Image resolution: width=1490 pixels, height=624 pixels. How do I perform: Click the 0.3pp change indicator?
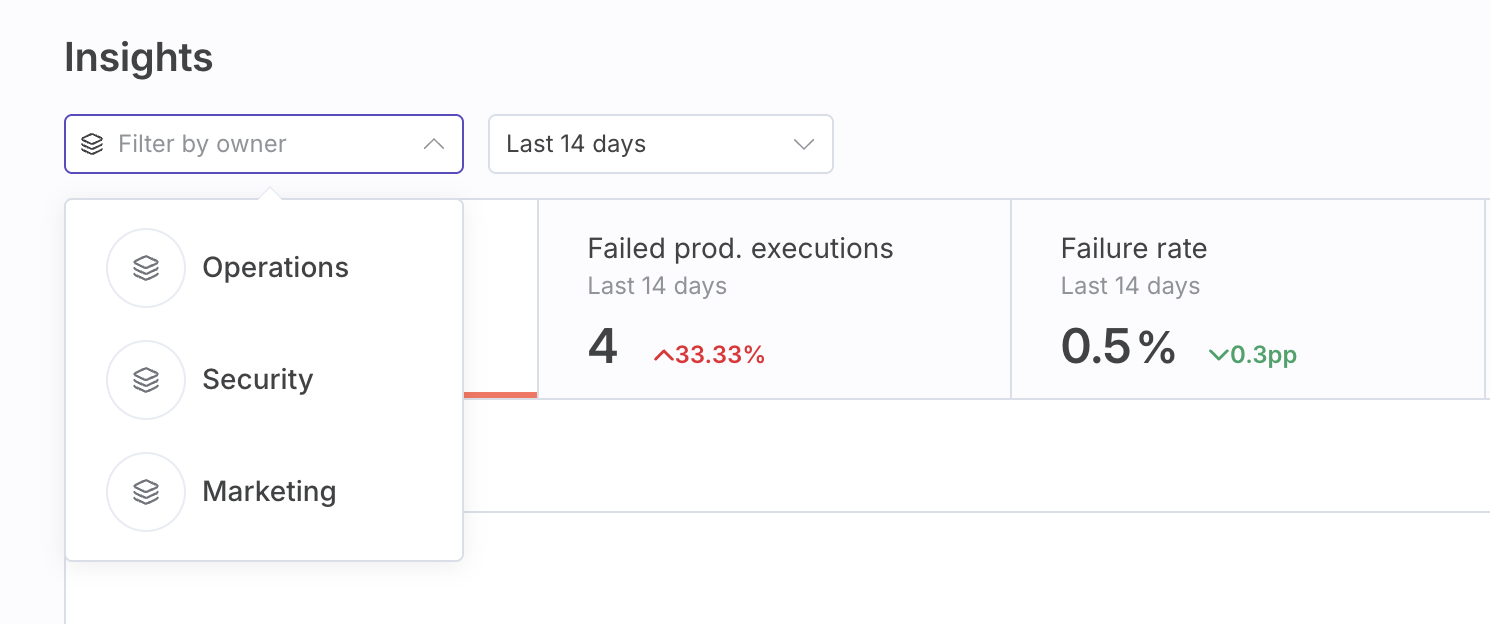pyautogui.click(x=1263, y=355)
